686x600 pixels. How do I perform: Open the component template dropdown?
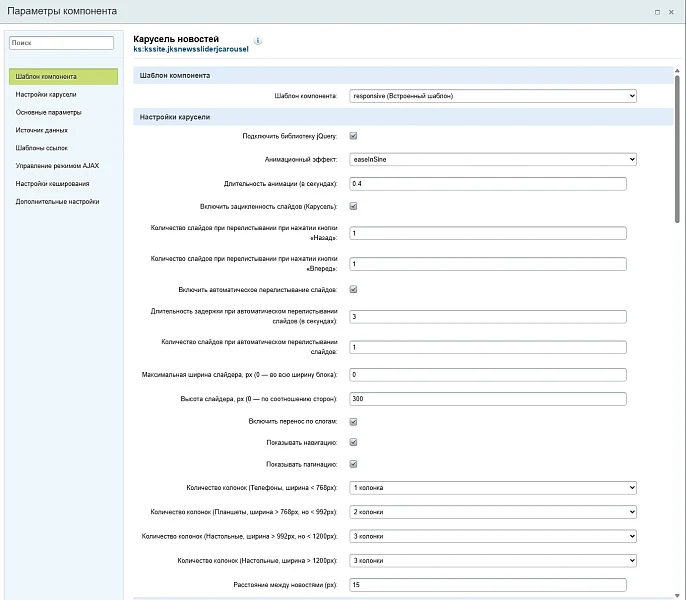pyautogui.click(x=493, y=96)
